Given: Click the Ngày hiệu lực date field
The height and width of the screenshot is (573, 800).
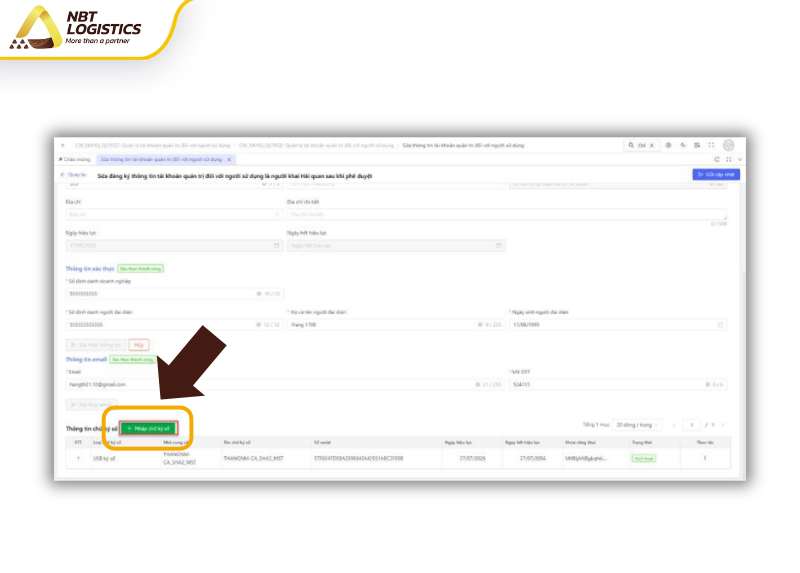Looking at the screenshot, I should coord(173,246).
